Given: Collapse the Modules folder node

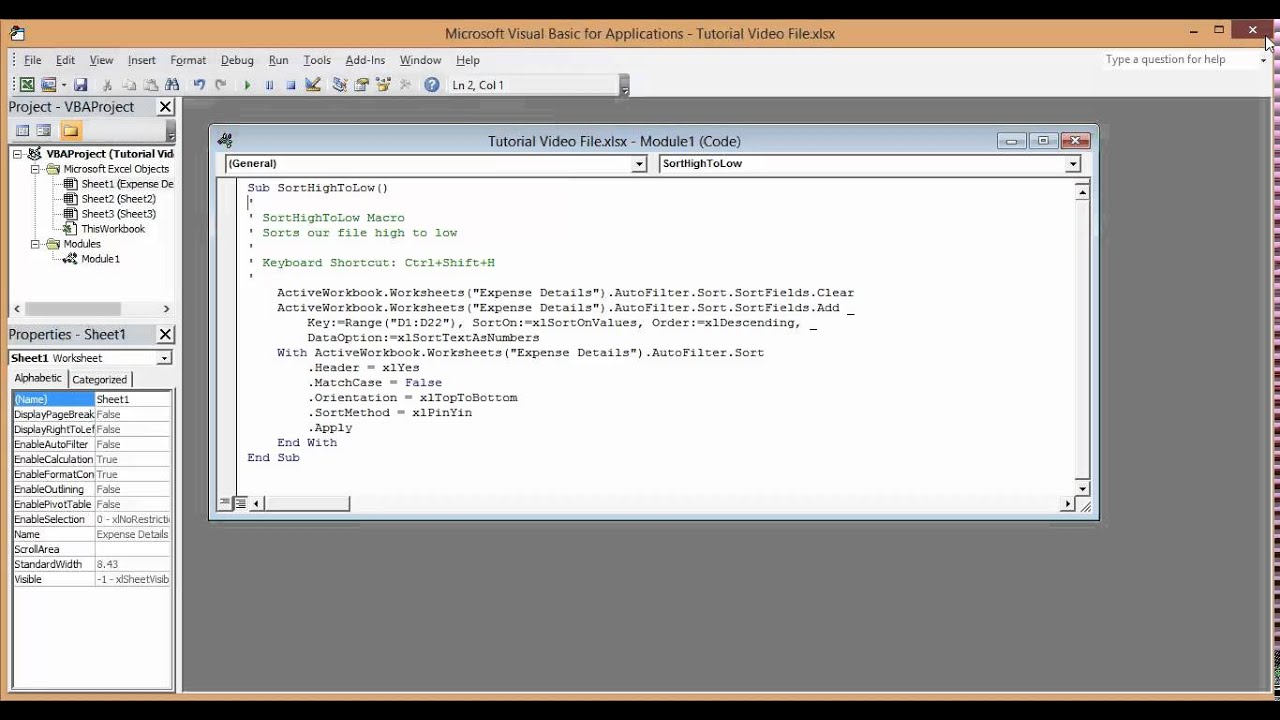Looking at the screenshot, I should [36, 244].
